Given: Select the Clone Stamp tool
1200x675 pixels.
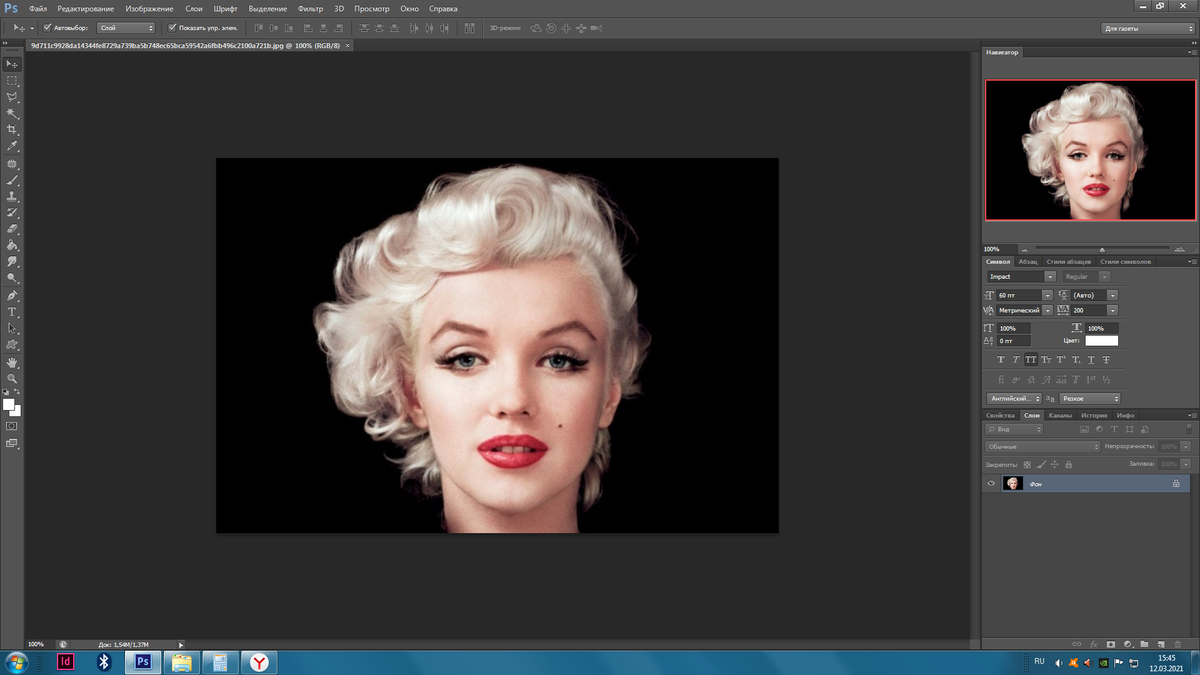Looking at the screenshot, I should click(12, 197).
